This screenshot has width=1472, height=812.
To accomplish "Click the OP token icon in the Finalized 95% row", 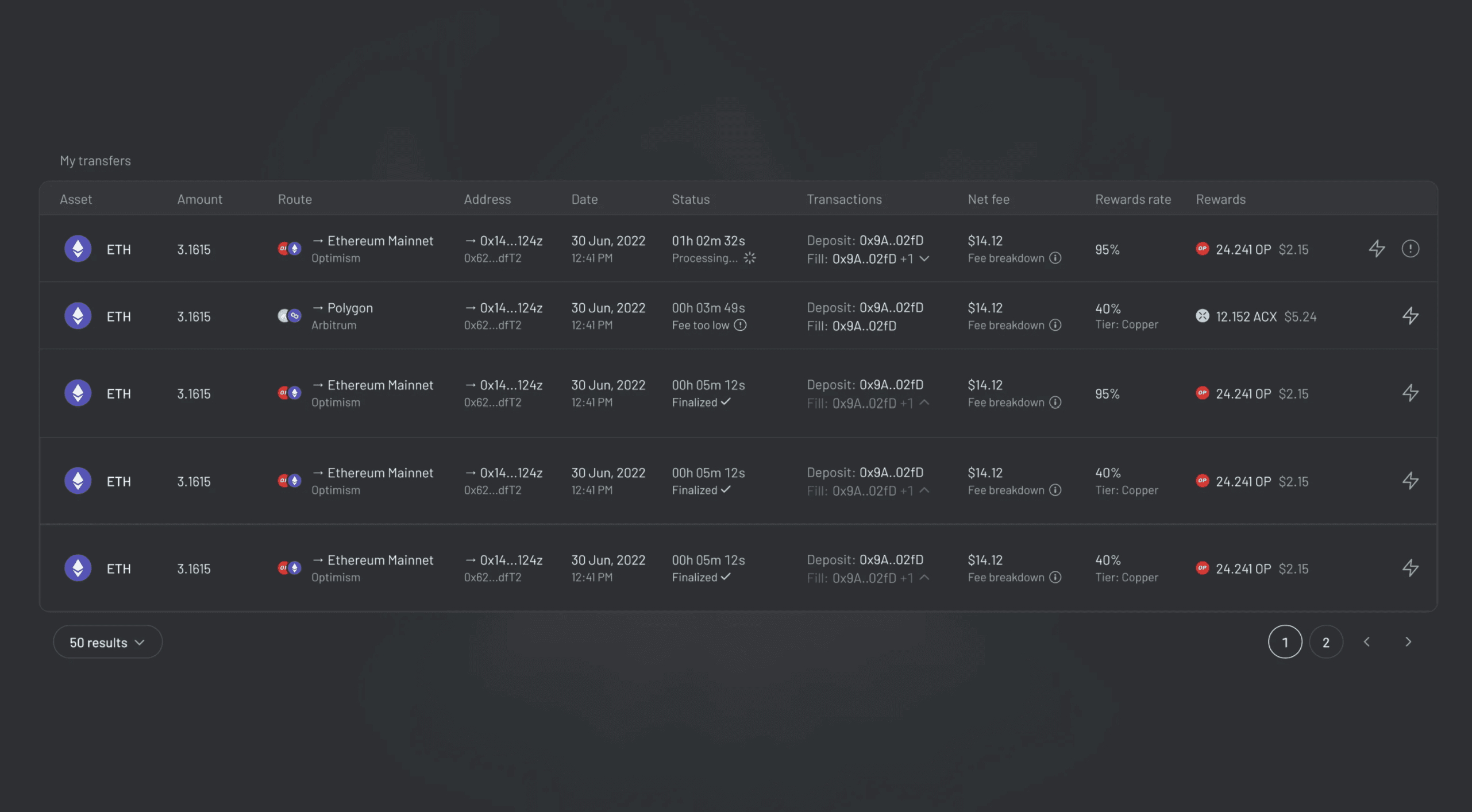I will 1203,393.
